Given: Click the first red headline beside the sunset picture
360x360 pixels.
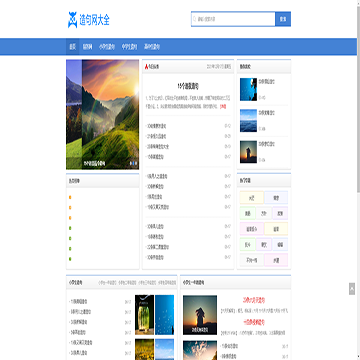Looking at the screenshot, I should 254,300.
